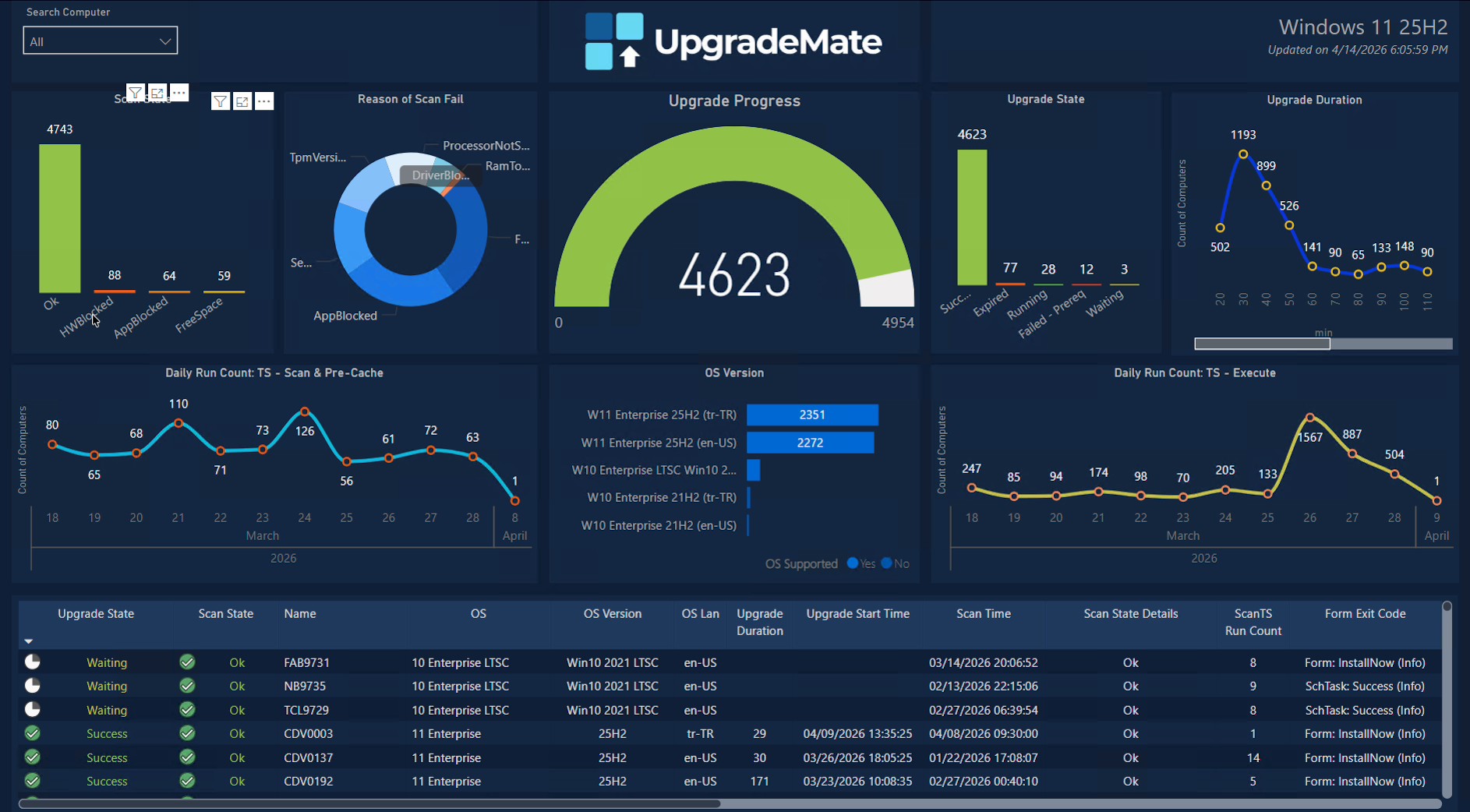Click the UpgradeMate logo icon
This screenshot has width=1470, height=812.
point(614,41)
